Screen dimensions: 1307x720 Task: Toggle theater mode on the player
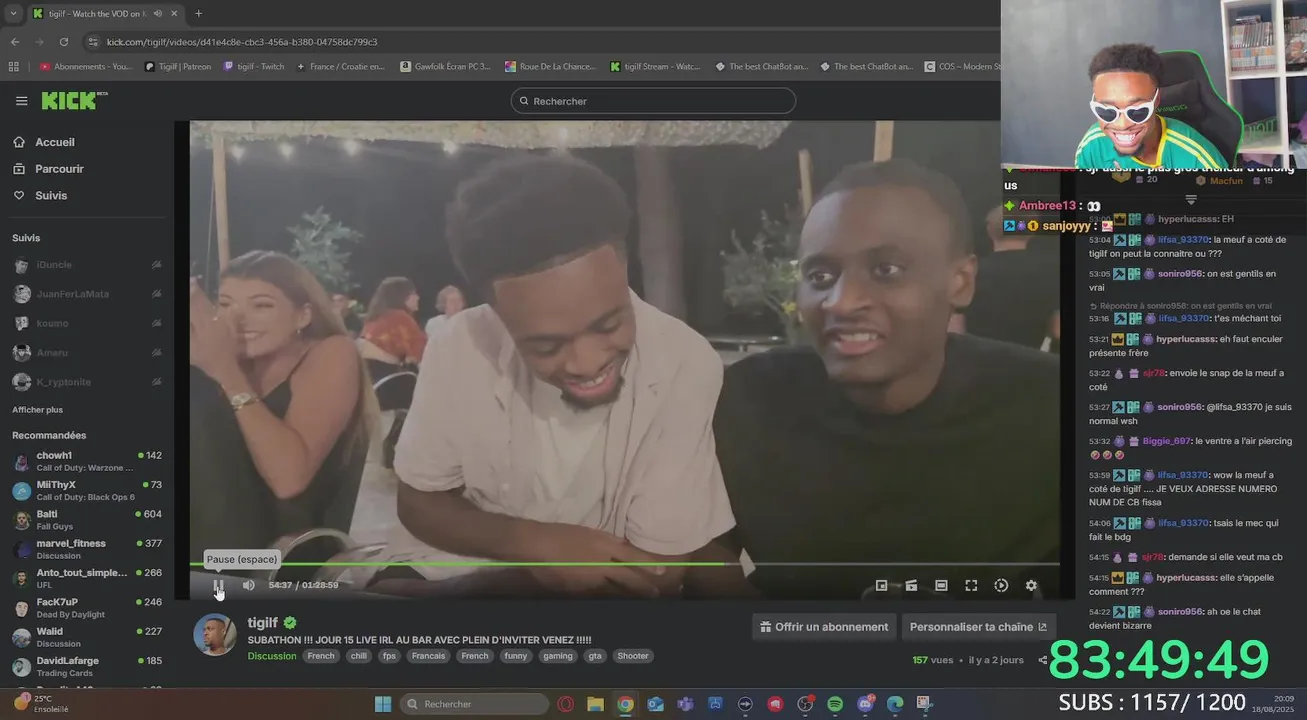tap(941, 585)
